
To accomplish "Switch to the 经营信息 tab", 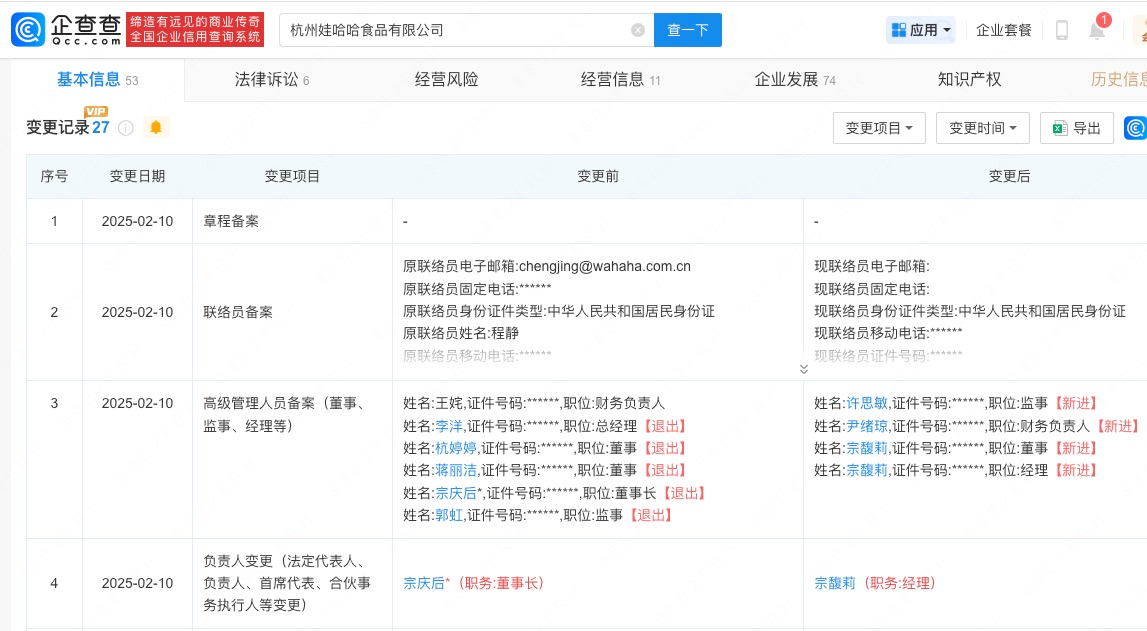I will tap(620, 80).
